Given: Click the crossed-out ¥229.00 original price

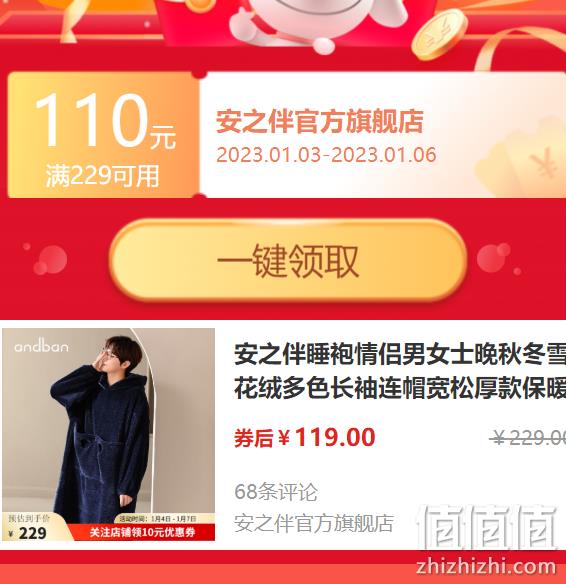Looking at the screenshot, I should [529, 438].
